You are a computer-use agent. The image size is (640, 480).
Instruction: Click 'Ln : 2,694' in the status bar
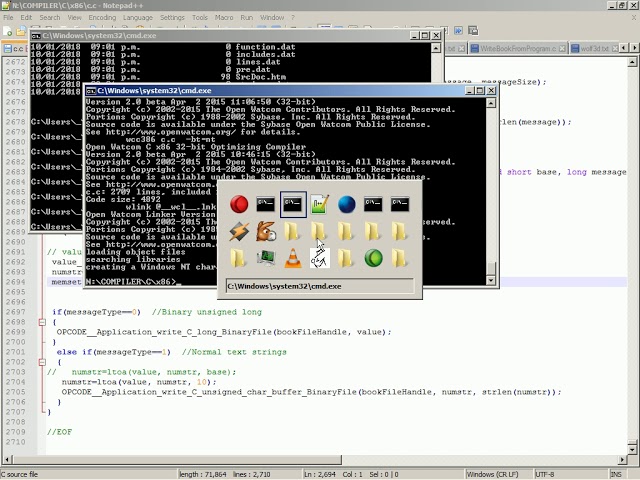pos(320,474)
